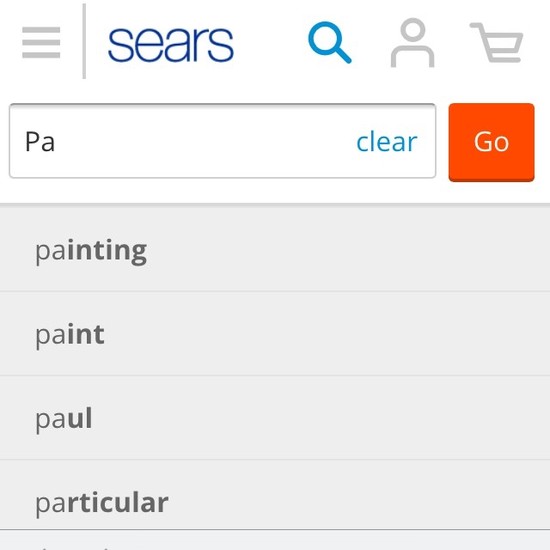This screenshot has height=550, width=550.
Task: Toggle the search bar with the magnifier
Action: click(330, 43)
